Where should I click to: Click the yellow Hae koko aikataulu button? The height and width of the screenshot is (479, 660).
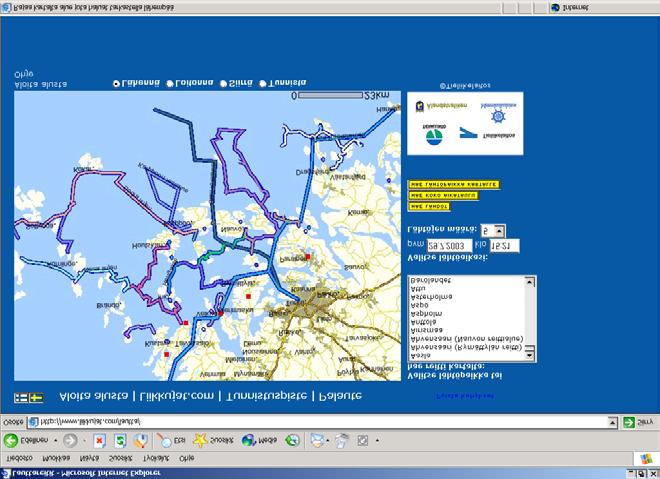click(443, 196)
